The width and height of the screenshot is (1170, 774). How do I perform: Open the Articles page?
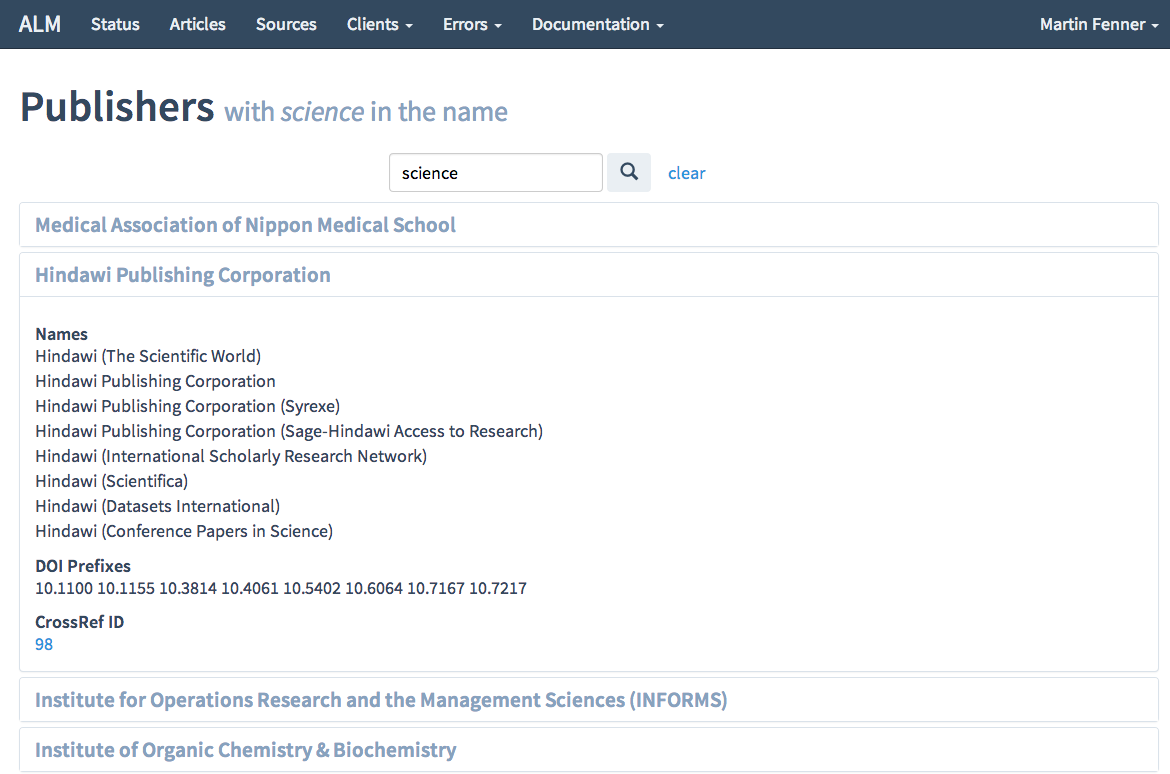(x=197, y=24)
